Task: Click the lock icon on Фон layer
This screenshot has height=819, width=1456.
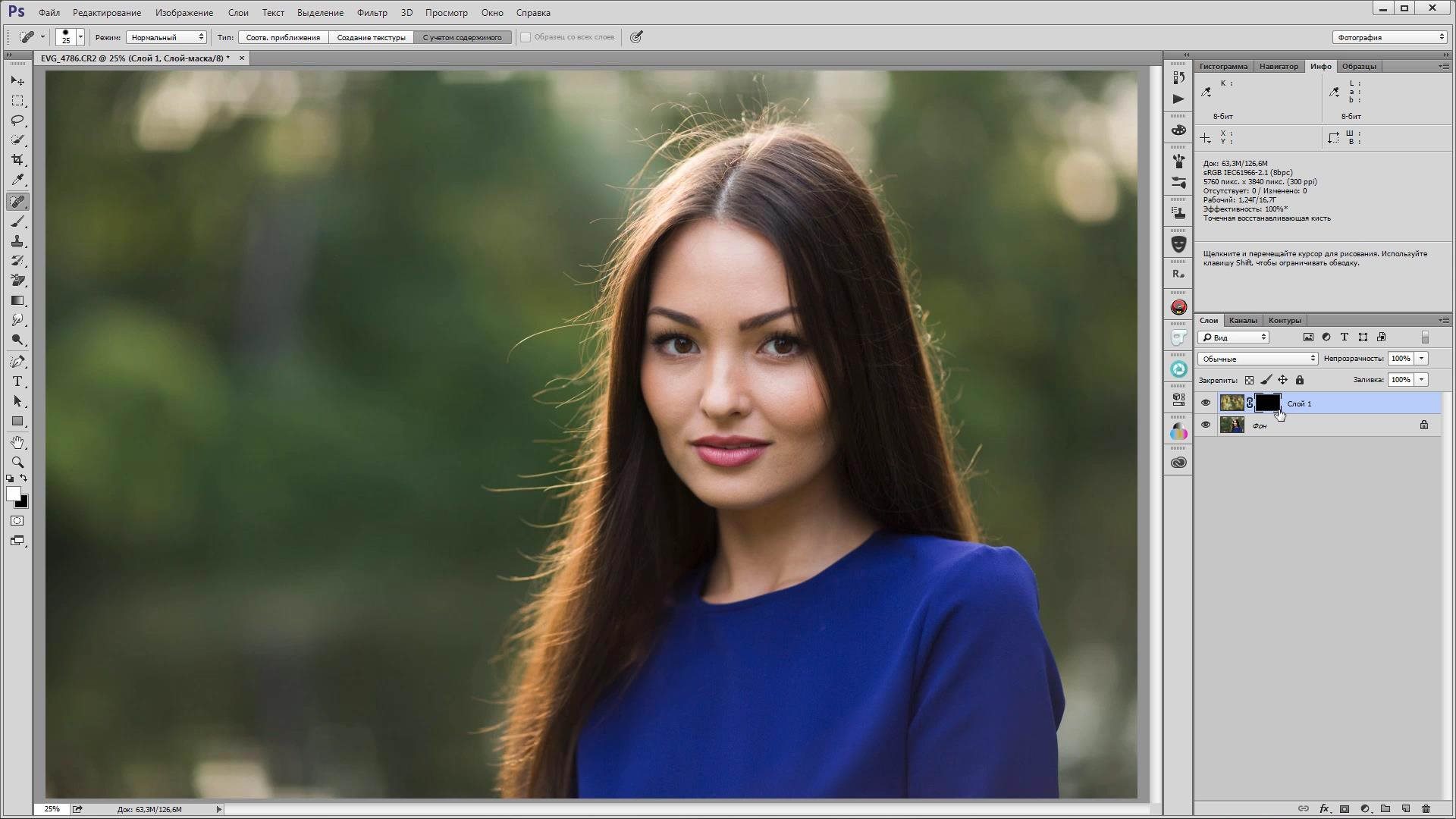Action: point(1425,425)
